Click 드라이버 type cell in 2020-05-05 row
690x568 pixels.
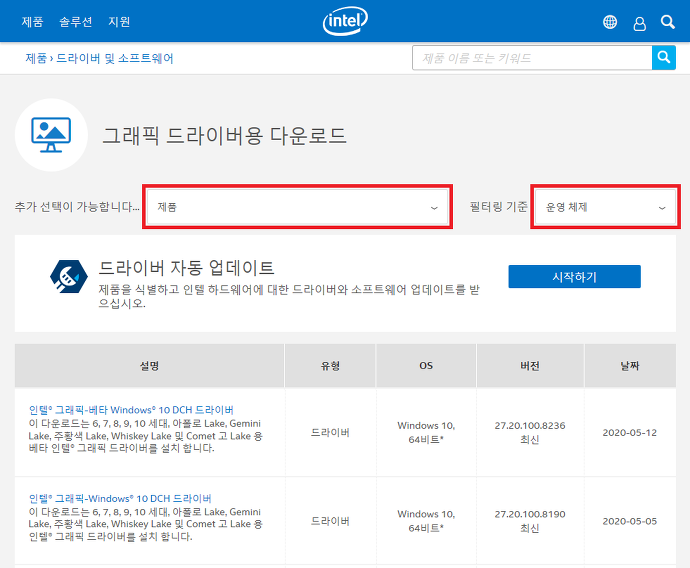330,521
